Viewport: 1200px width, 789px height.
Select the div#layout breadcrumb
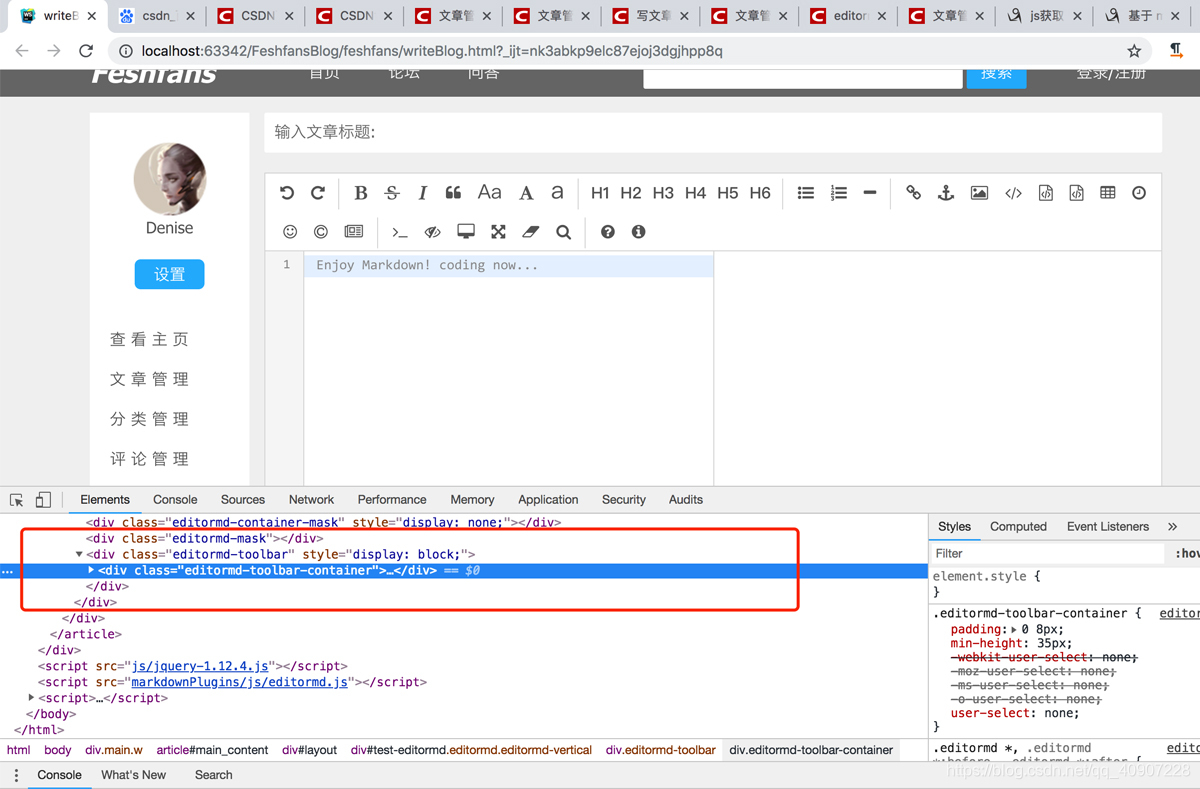point(309,750)
